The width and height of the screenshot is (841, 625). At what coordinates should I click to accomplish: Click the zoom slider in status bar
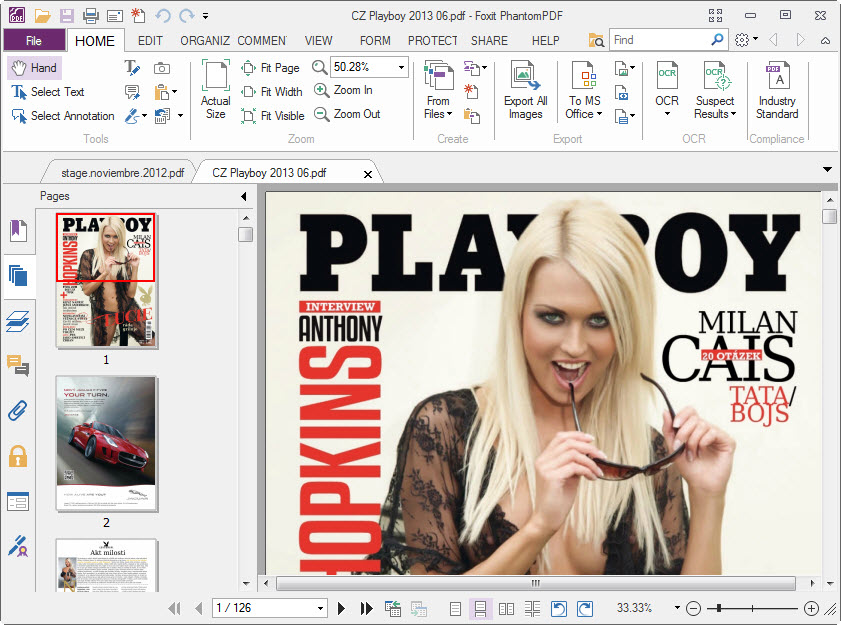pos(750,608)
